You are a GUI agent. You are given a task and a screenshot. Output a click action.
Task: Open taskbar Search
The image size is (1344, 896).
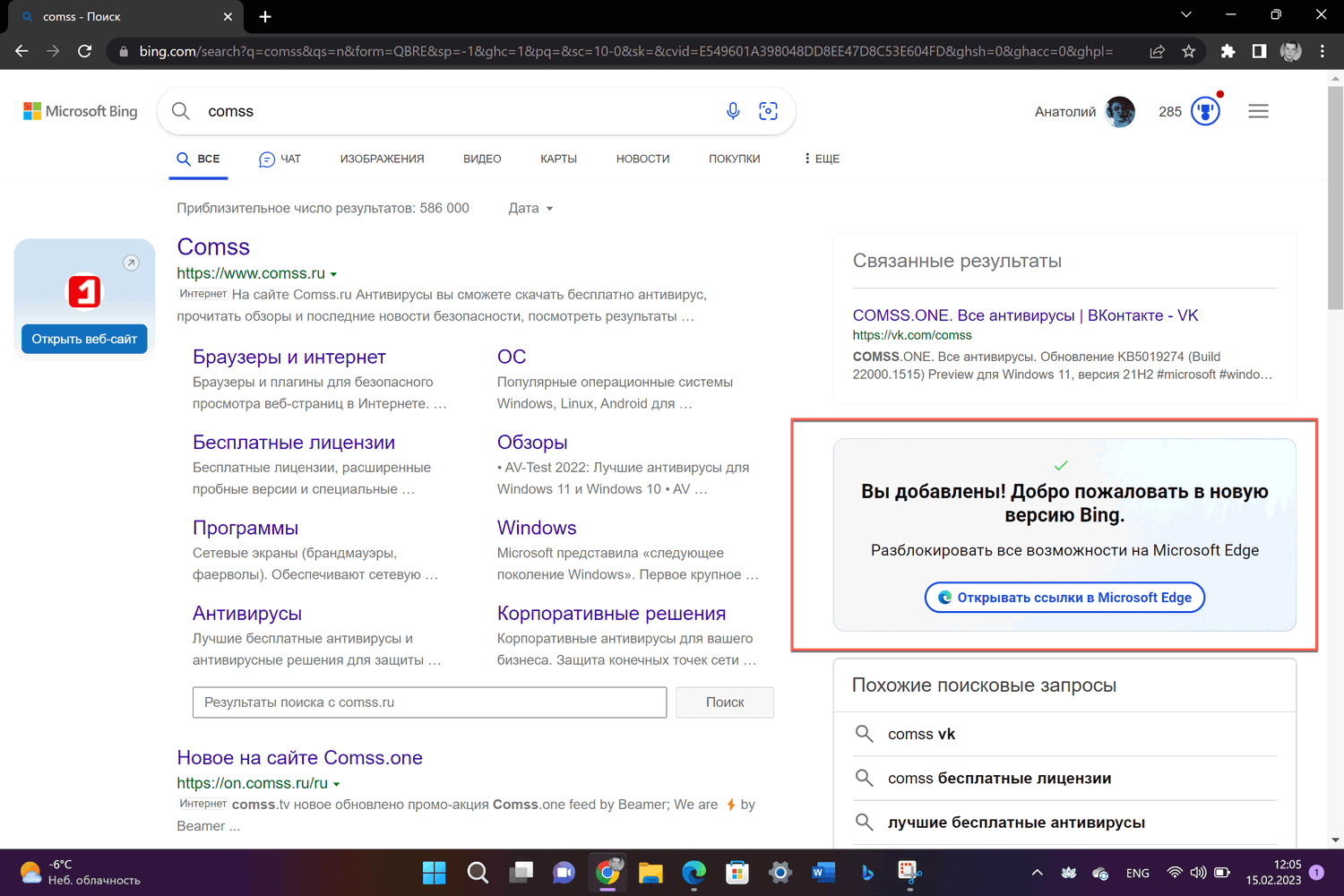(x=478, y=872)
